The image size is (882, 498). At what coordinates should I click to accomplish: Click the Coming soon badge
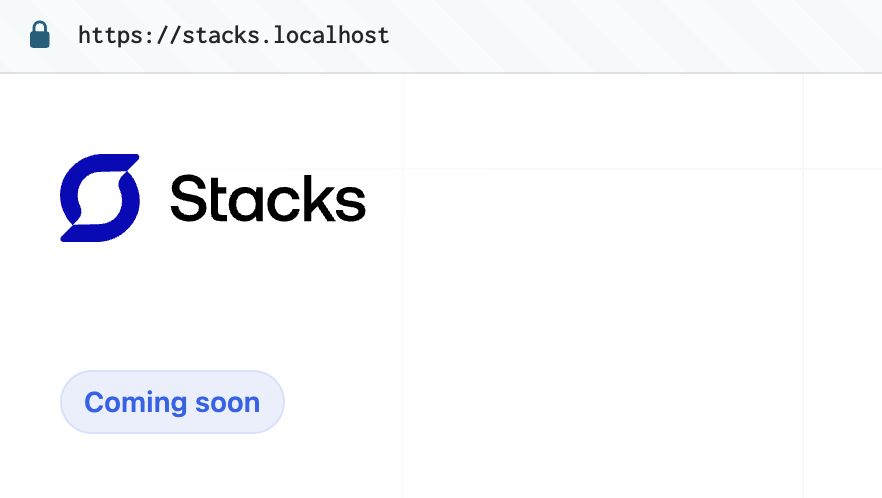[172, 402]
